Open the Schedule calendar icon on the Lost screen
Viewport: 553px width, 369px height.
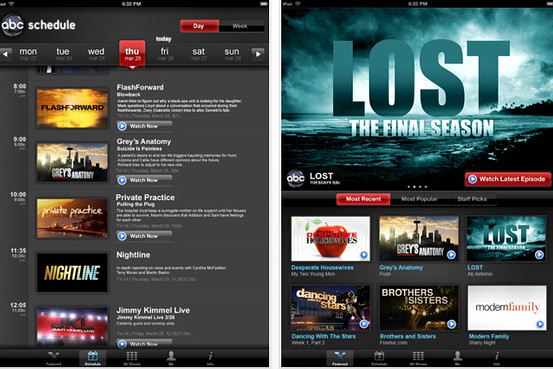coord(379,358)
